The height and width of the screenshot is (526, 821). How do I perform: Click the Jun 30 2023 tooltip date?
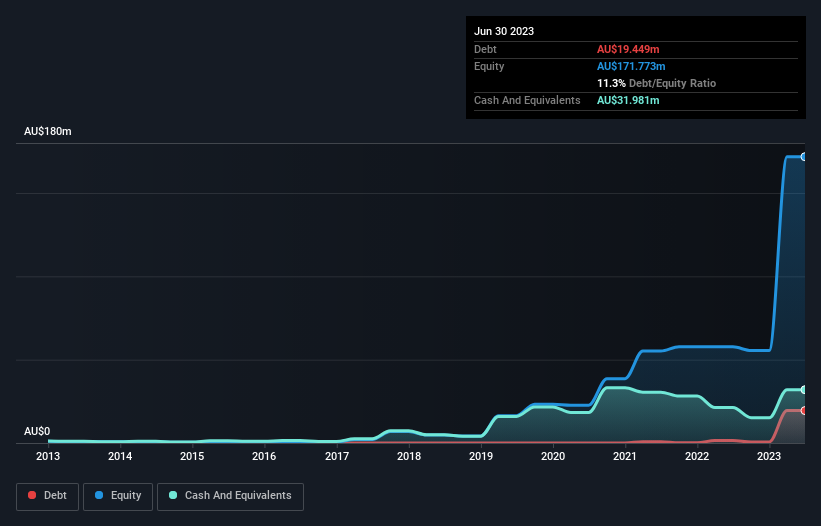[504, 31]
